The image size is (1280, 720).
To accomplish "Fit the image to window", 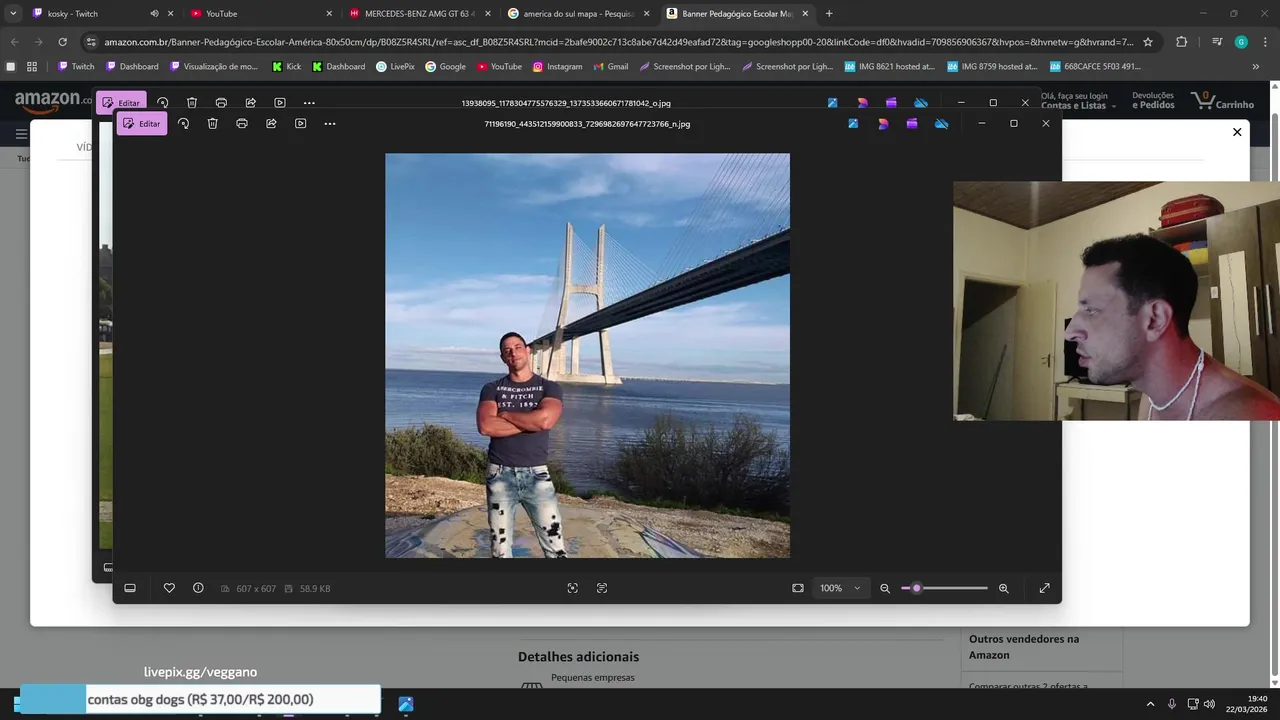I will click(798, 588).
